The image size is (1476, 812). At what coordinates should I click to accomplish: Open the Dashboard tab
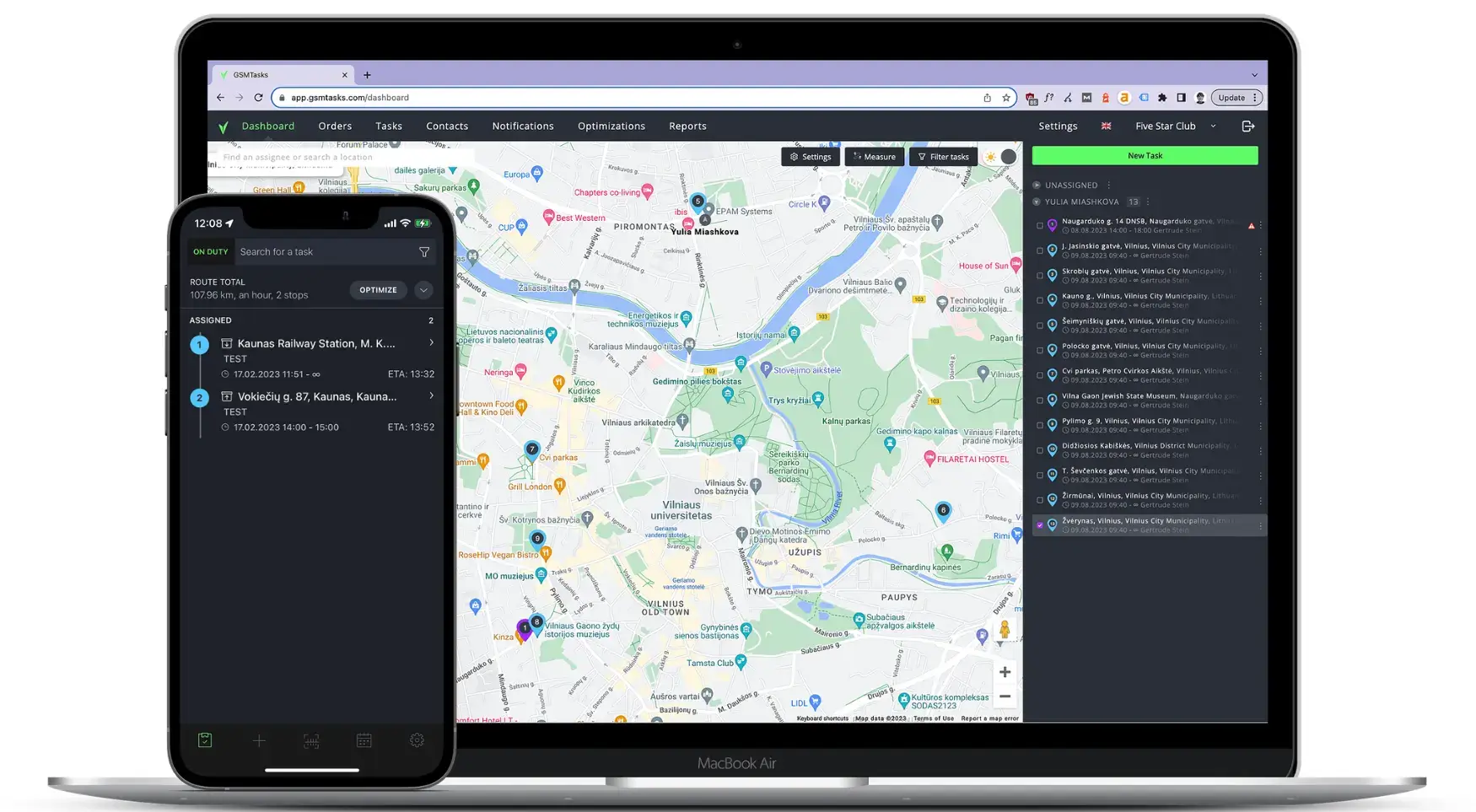point(268,126)
